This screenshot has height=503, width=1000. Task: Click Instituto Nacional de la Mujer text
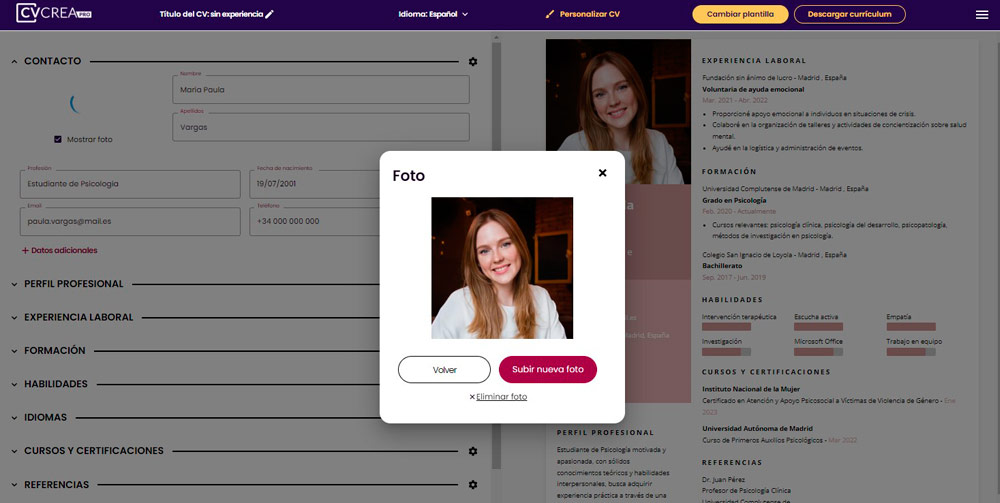click(x=751, y=389)
